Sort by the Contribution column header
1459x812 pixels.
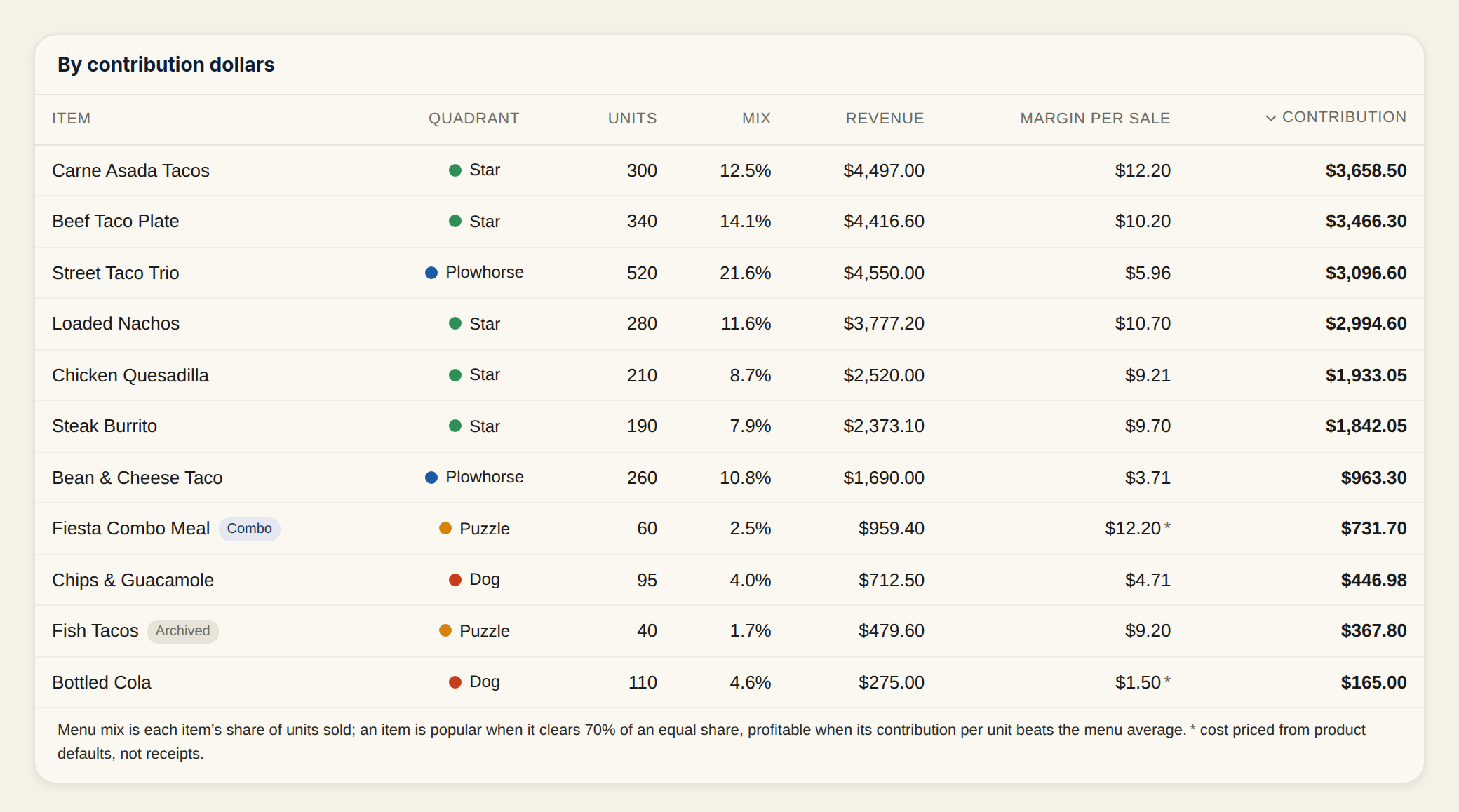click(x=1336, y=117)
